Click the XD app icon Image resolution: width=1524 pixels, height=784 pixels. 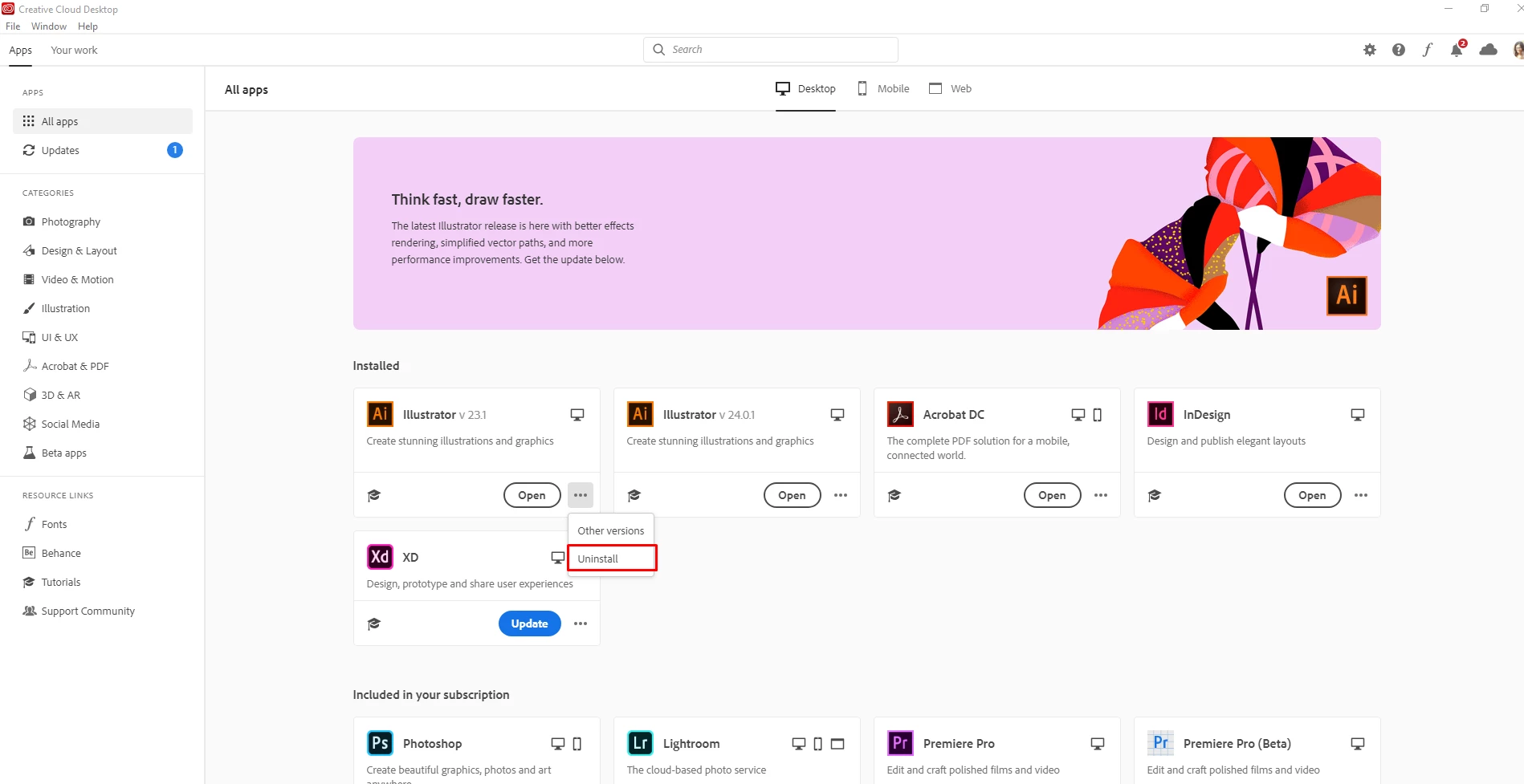pos(380,557)
